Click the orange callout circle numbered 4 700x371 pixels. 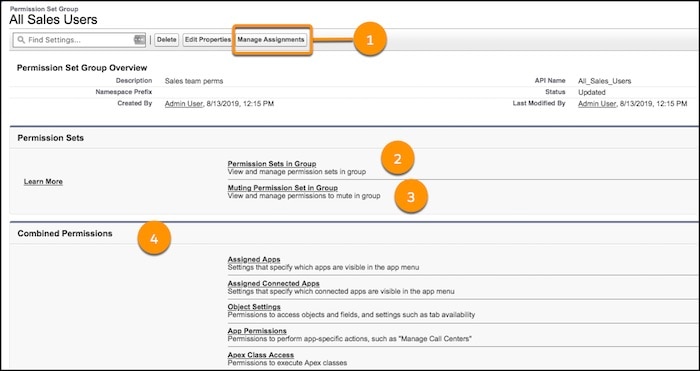click(154, 238)
